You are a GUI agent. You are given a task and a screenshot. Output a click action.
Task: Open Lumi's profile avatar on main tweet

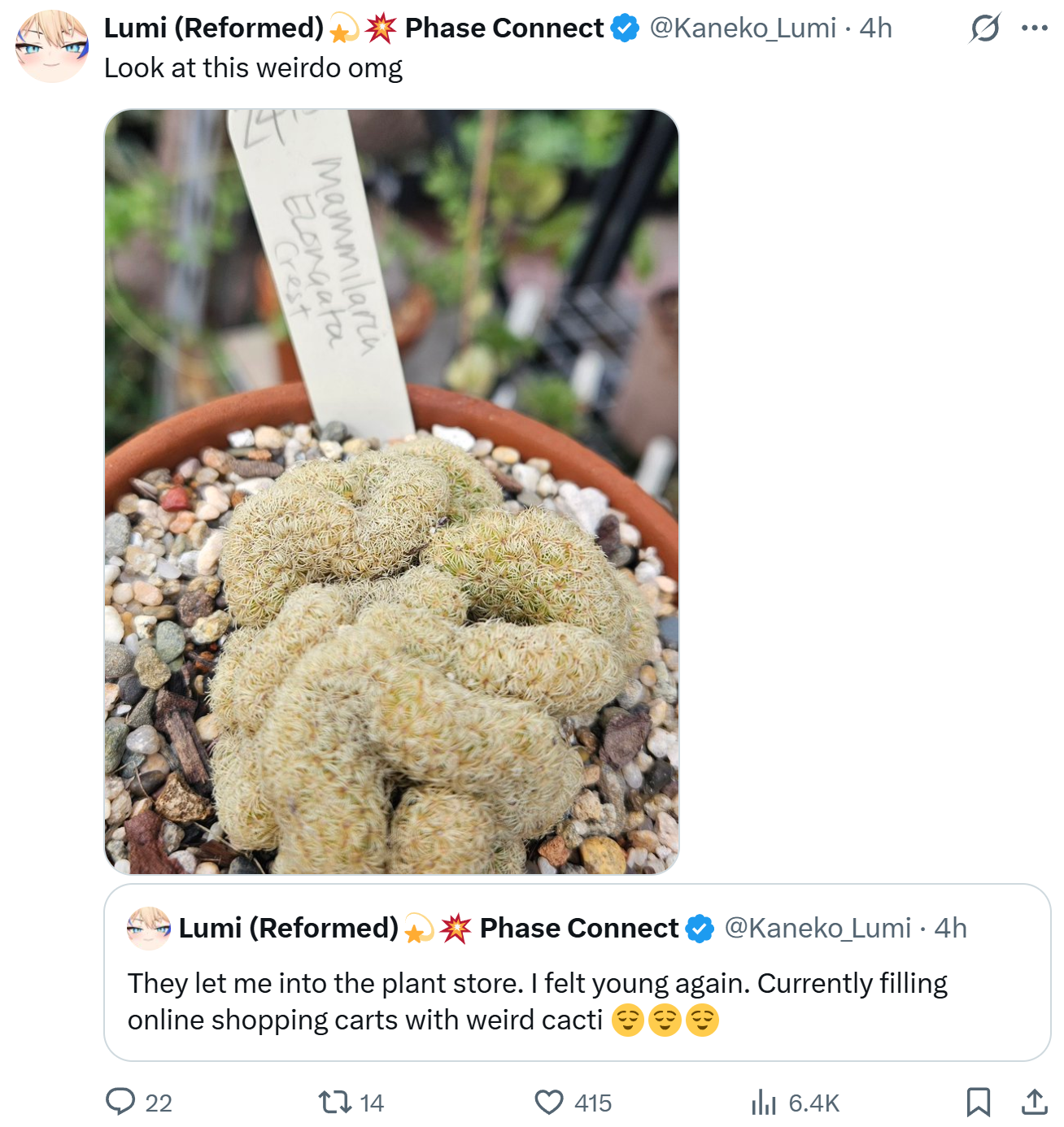pyautogui.click(x=52, y=46)
